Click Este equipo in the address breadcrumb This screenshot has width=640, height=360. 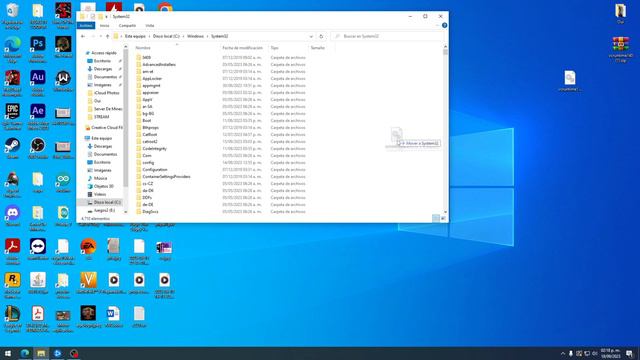click(135, 36)
